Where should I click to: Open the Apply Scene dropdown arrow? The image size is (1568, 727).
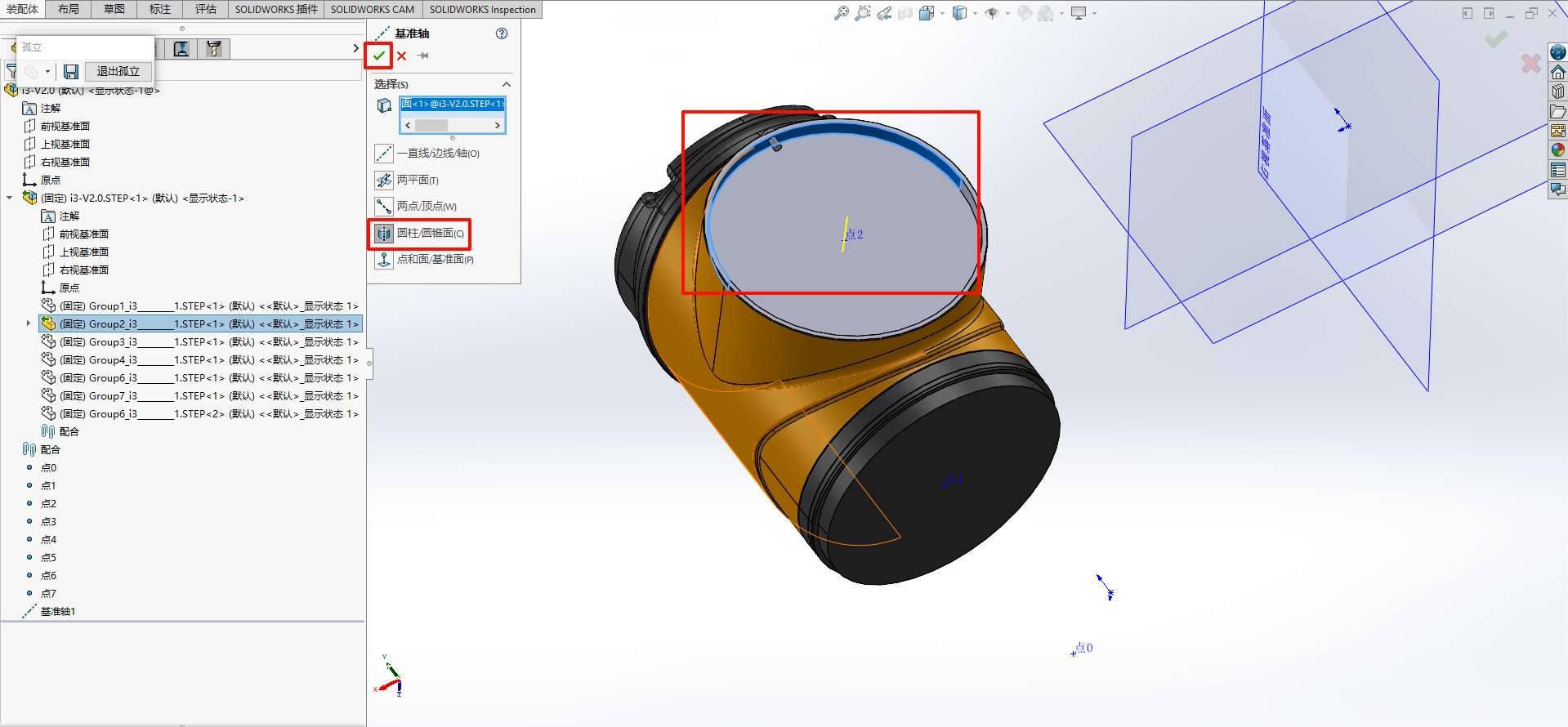[x=1061, y=13]
